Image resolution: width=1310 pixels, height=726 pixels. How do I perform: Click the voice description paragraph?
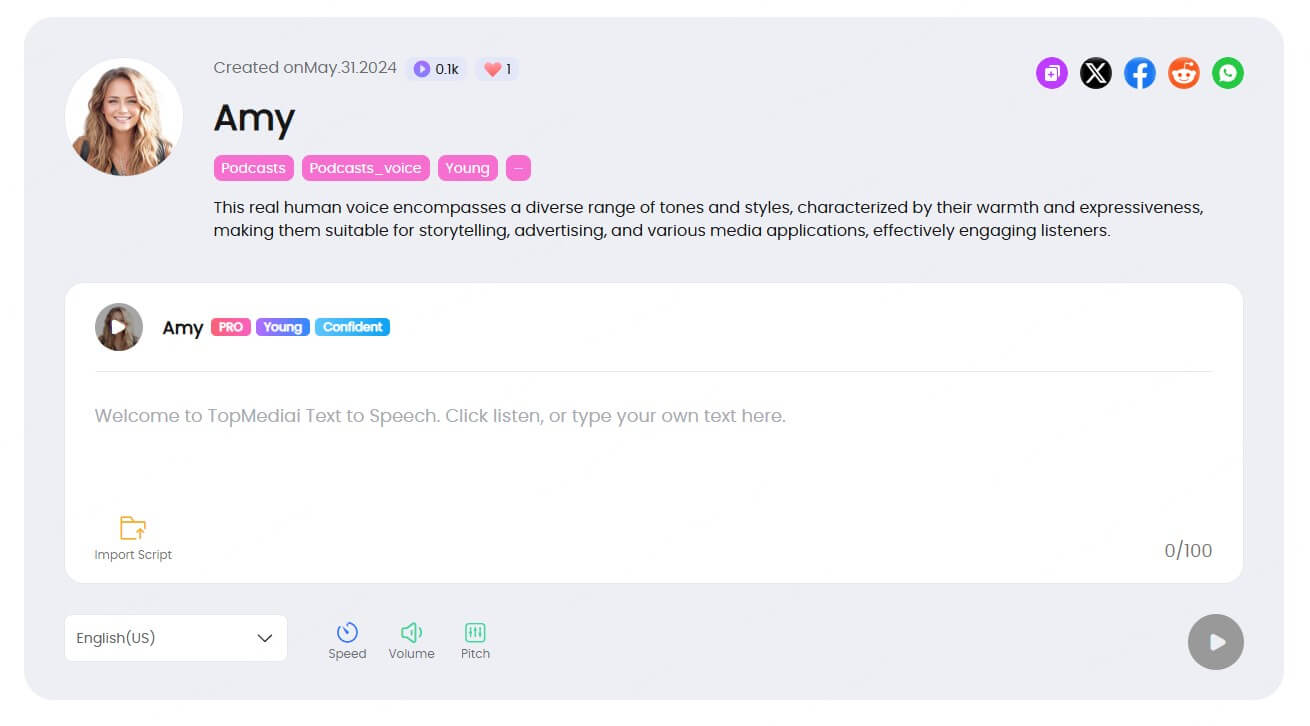pyautogui.click(x=708, y=219)
